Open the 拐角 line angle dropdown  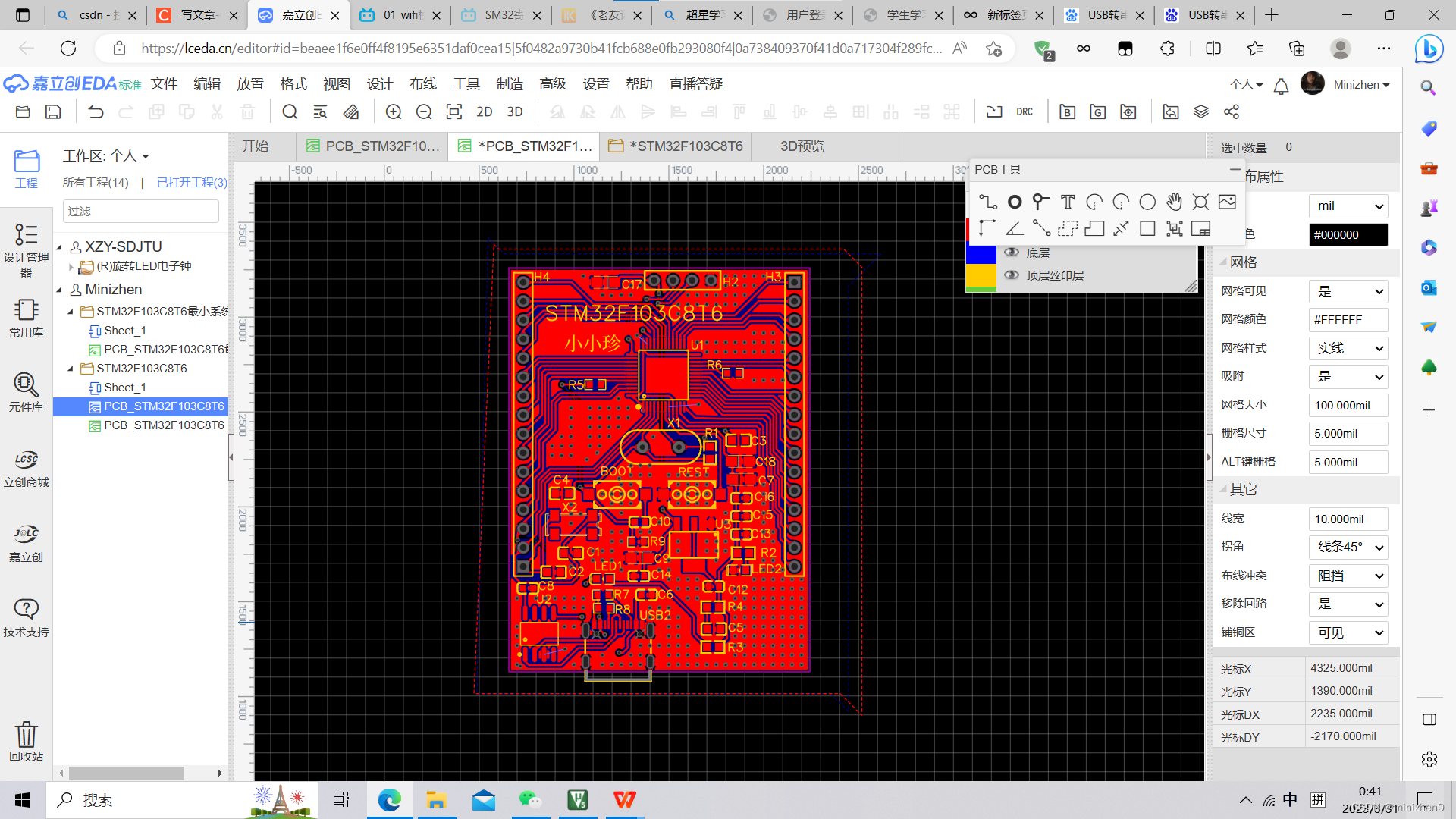click(1348, 547)
